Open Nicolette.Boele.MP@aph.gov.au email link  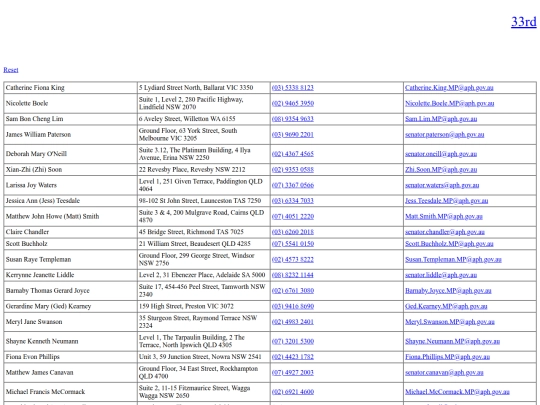tap(449, 103)
